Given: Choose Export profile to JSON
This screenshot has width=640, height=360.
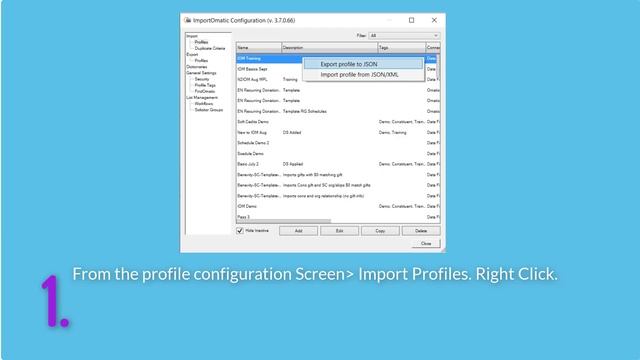Looking at the screenshot, I should (363, 64).
